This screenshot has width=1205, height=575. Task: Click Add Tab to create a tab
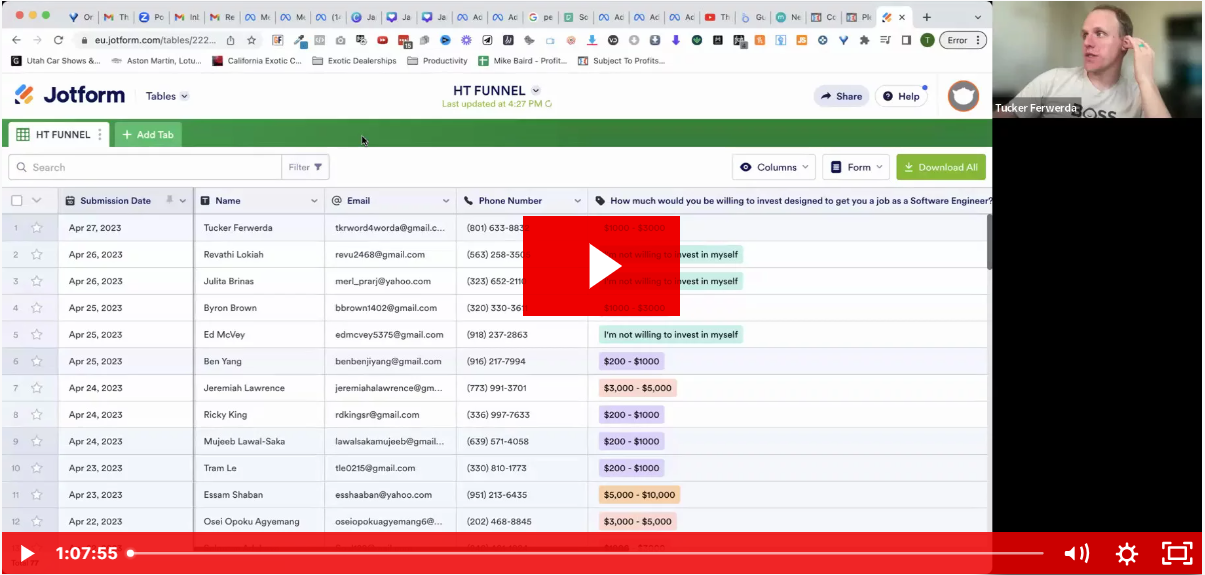[148, 135]
